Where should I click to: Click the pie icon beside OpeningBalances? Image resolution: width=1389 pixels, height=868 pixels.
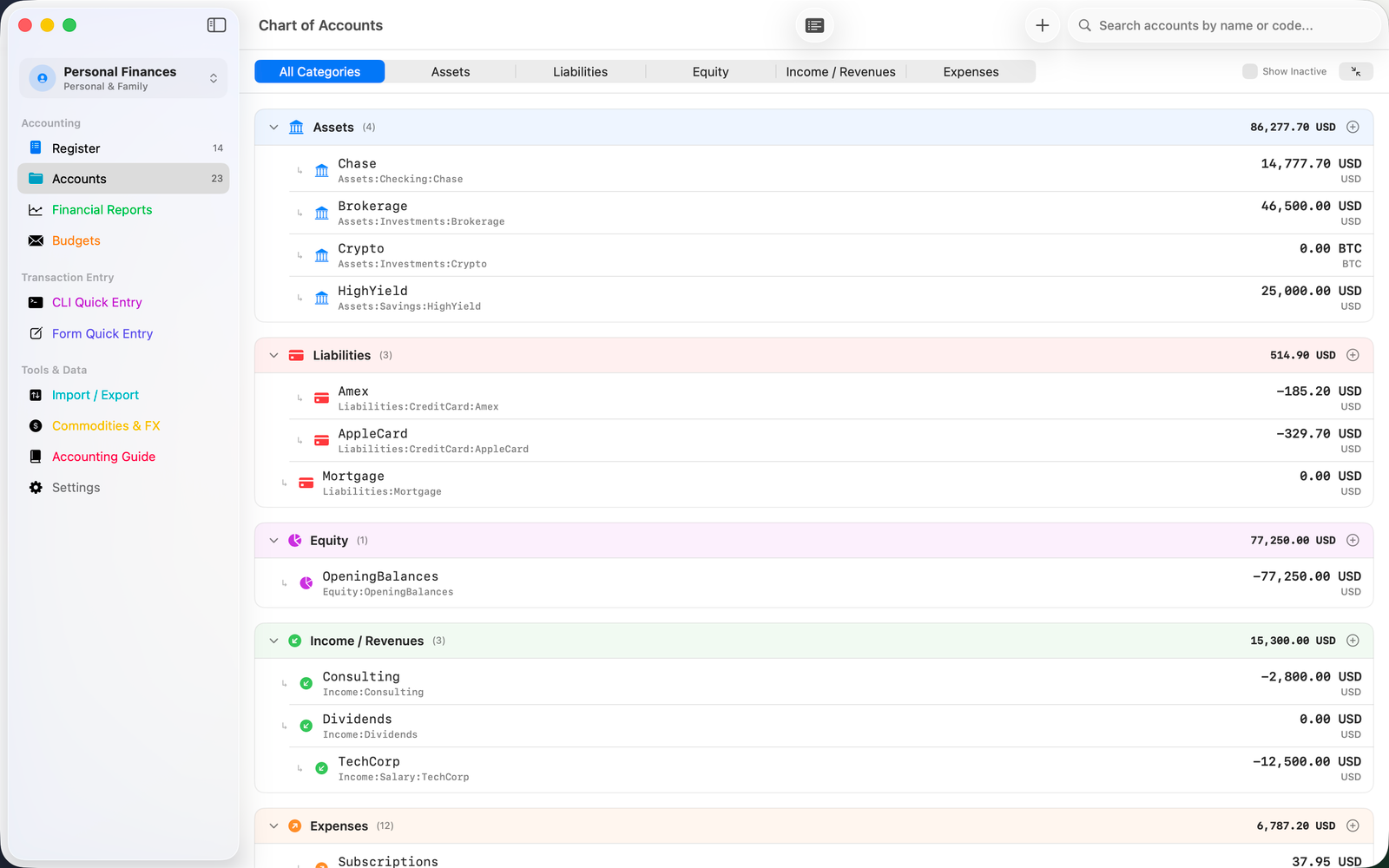click(306, 582)
